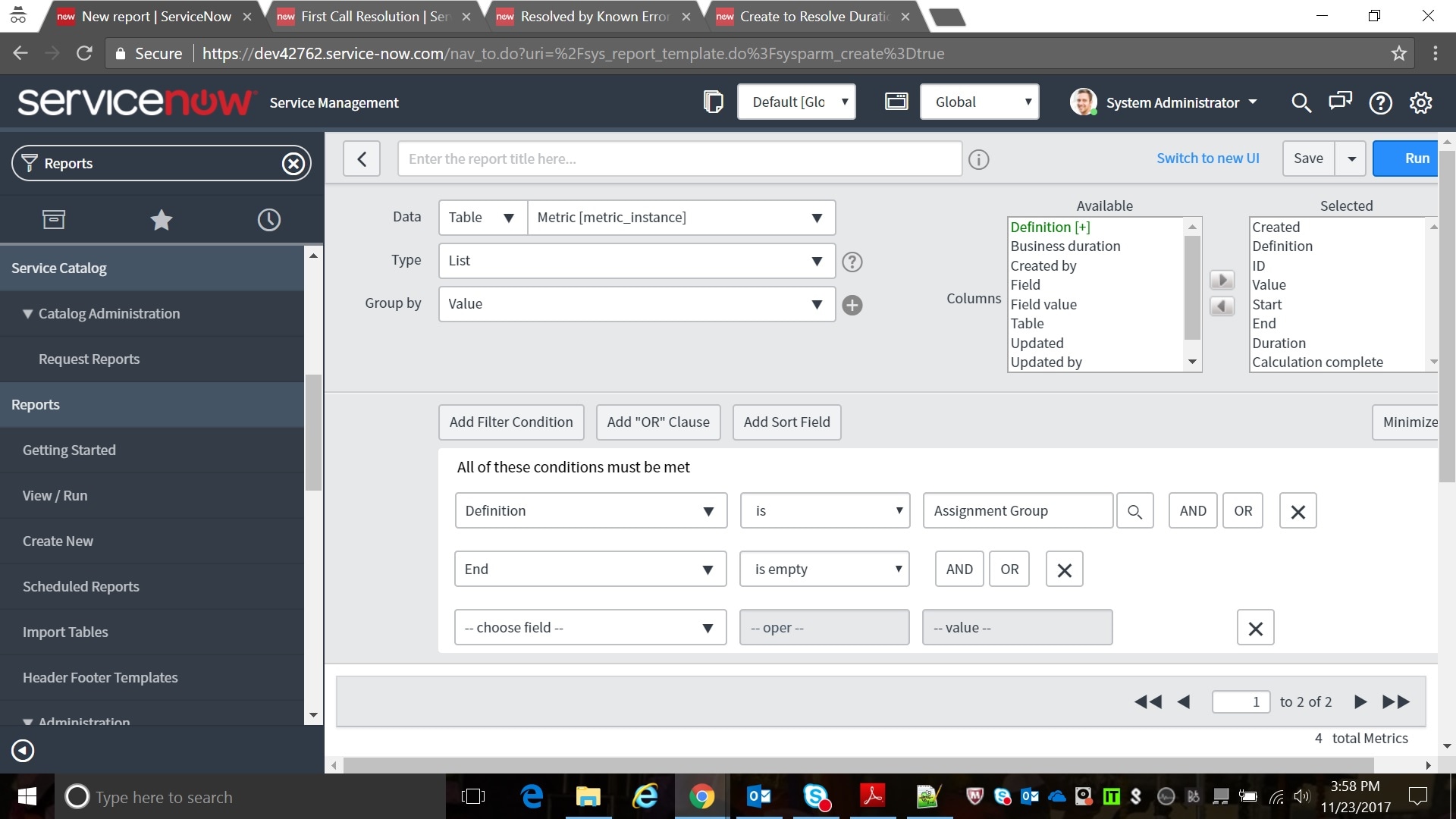Click the report title input field
Viewport: 1456px width, 819px height.
(679, 159)
